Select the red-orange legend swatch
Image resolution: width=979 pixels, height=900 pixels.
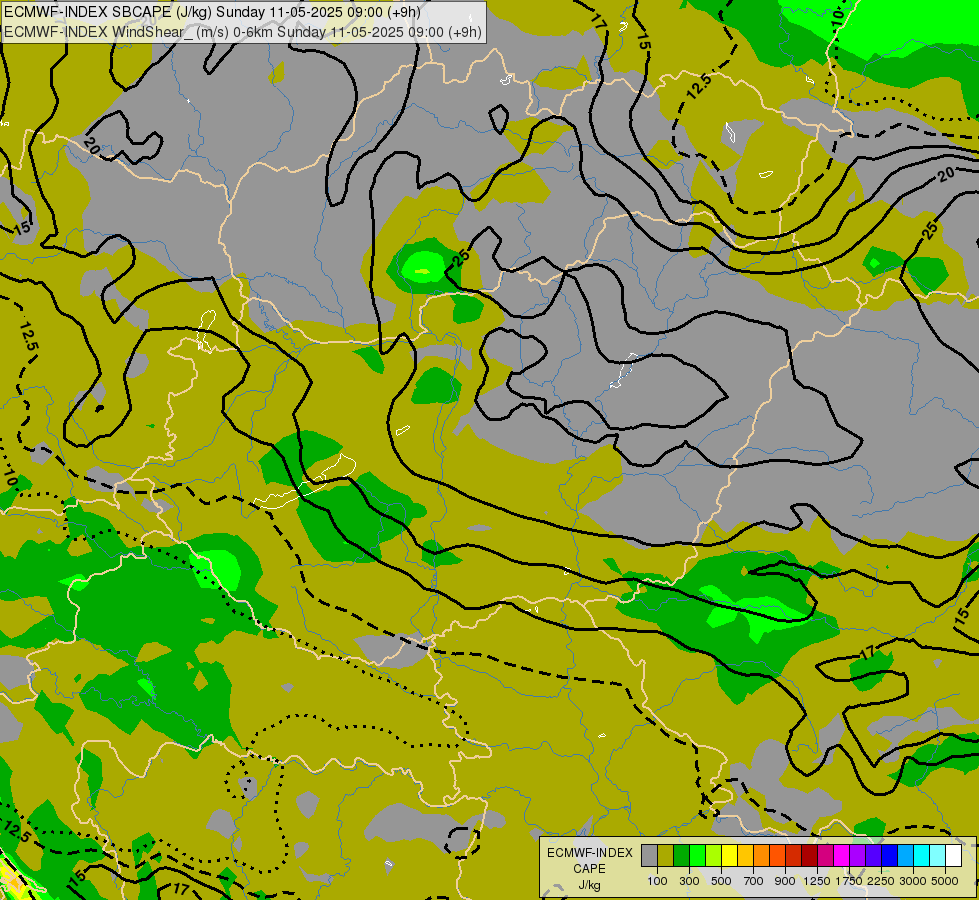(777, 856)
